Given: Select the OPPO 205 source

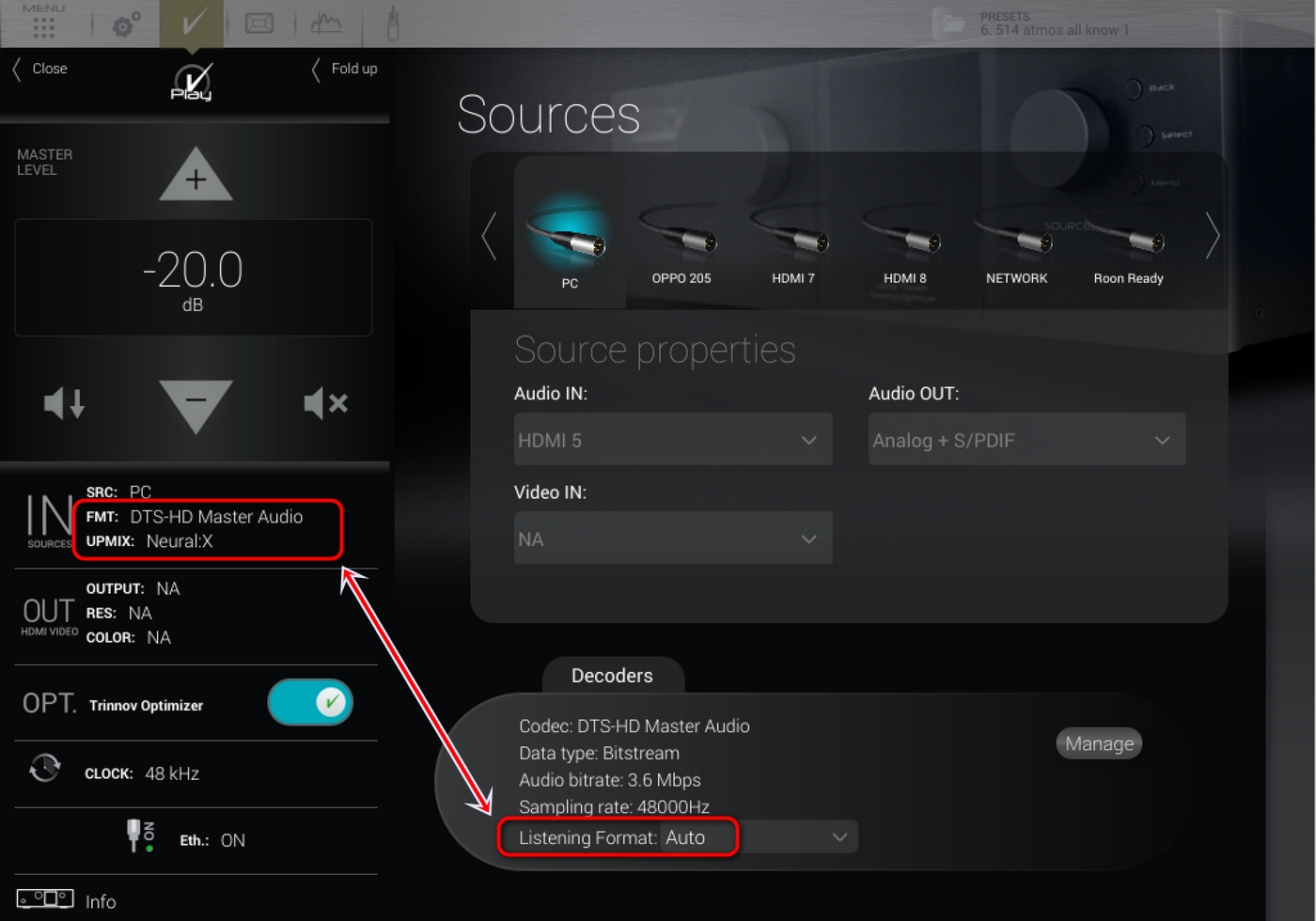Looking at the screenshot, I should pyautogui.click(x=681, y=242).
